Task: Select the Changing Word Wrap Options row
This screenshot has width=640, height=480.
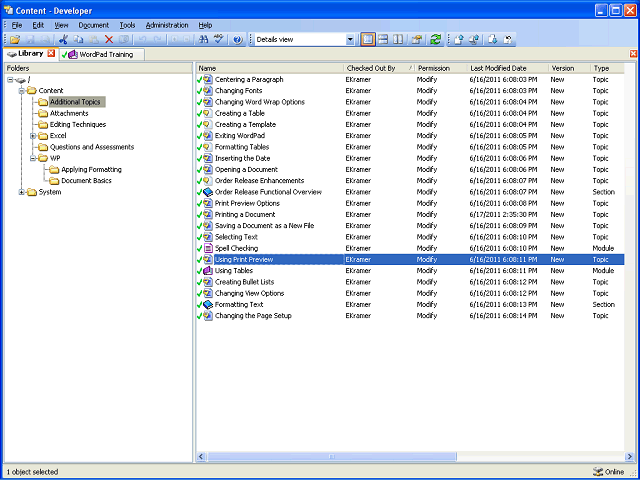Action: coord(410,102)
